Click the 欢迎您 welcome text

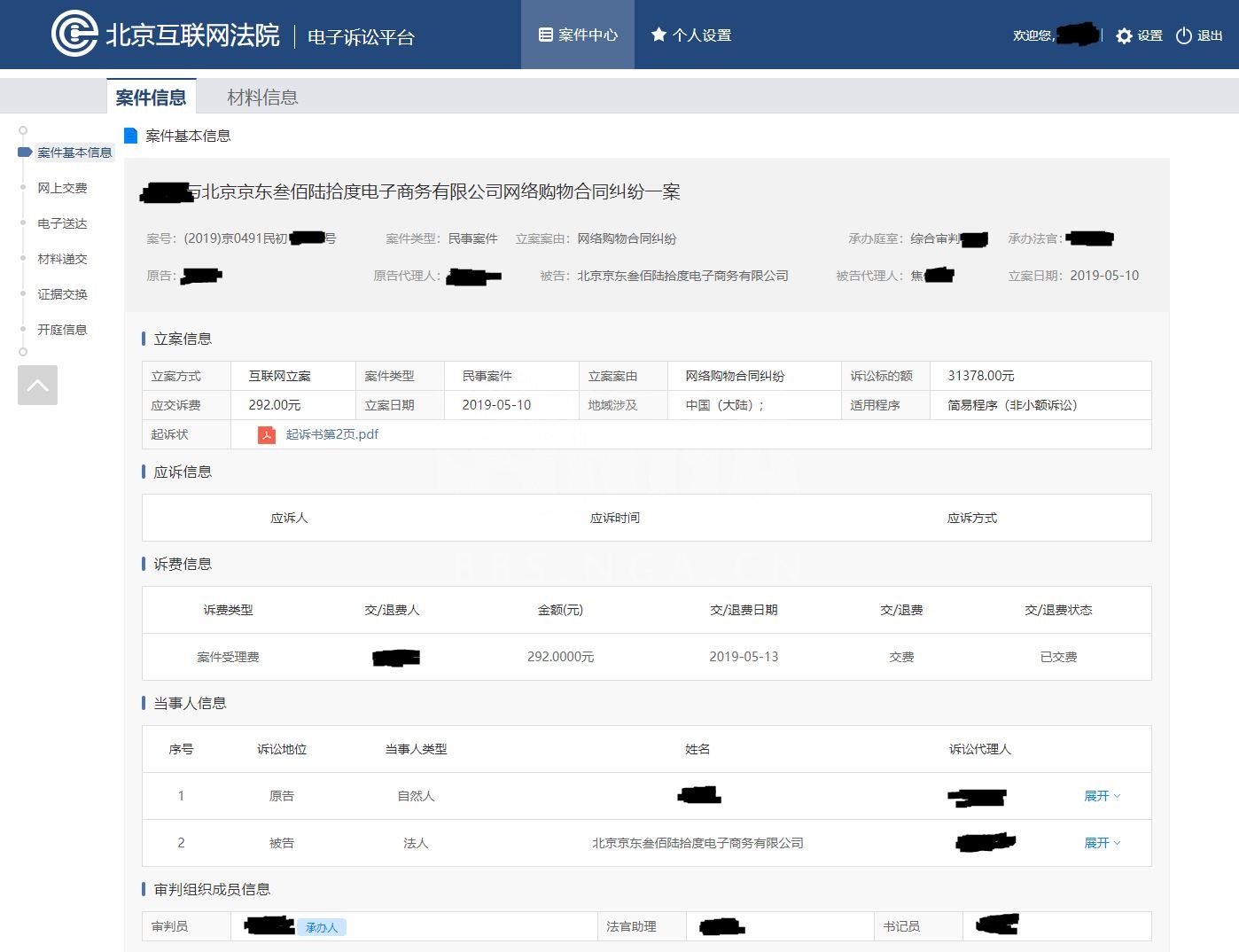1033,35
